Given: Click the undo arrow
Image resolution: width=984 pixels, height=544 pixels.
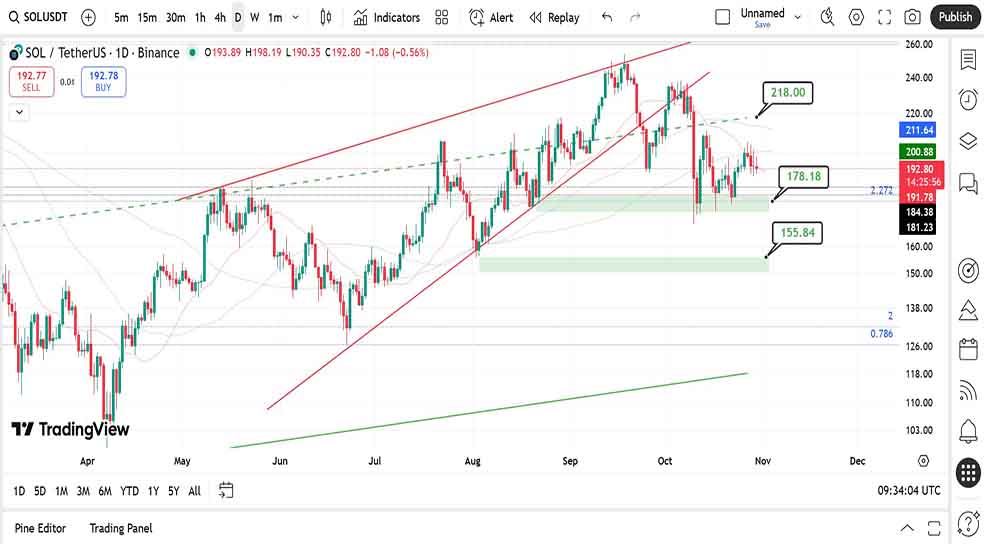Looking at the screenshot, I should (x=607, y=17).
